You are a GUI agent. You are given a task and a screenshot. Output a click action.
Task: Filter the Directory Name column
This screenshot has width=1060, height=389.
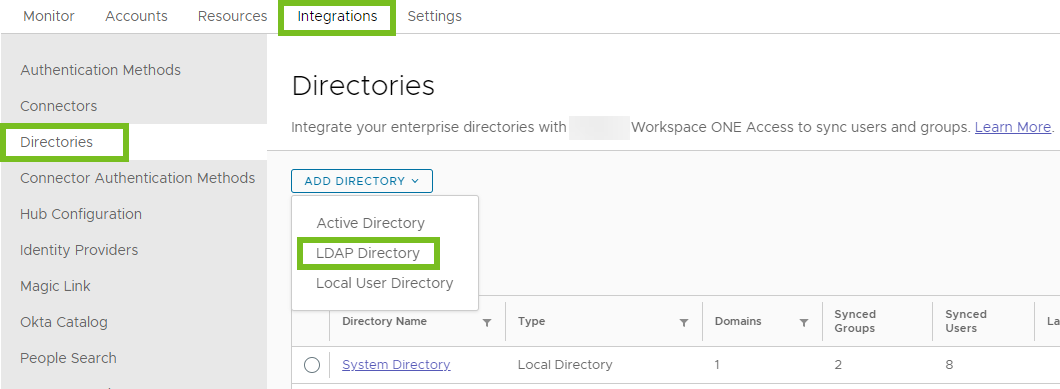(487, 323)
